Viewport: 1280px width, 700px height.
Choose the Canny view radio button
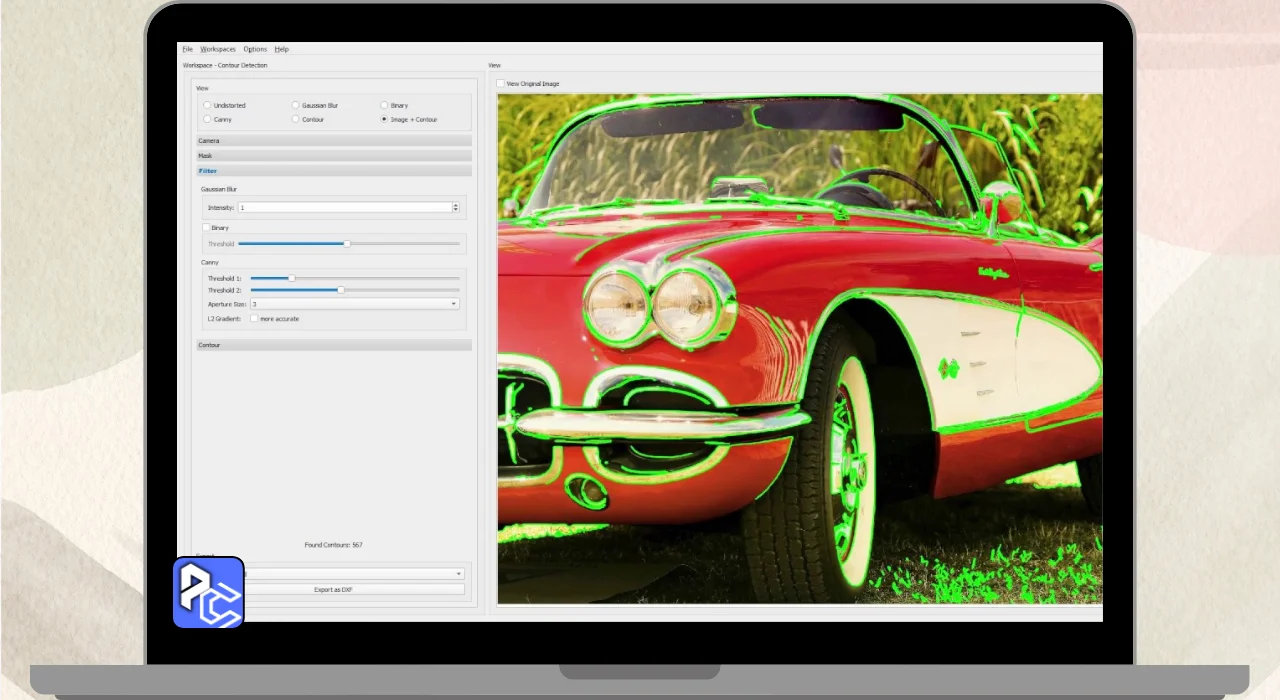207,119
